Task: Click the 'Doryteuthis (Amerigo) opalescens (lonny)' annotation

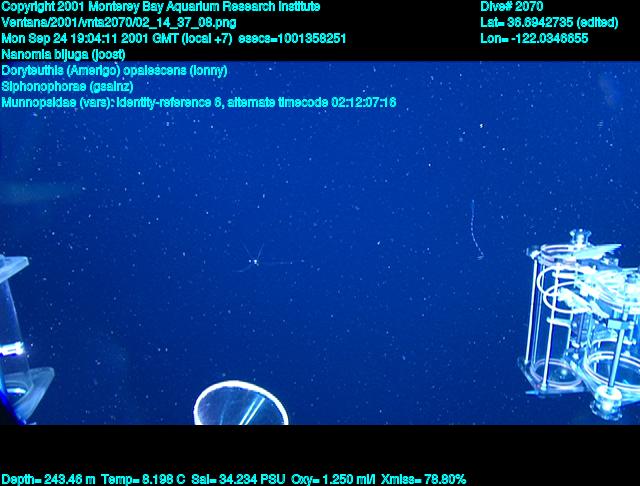Action: point(114,71)
